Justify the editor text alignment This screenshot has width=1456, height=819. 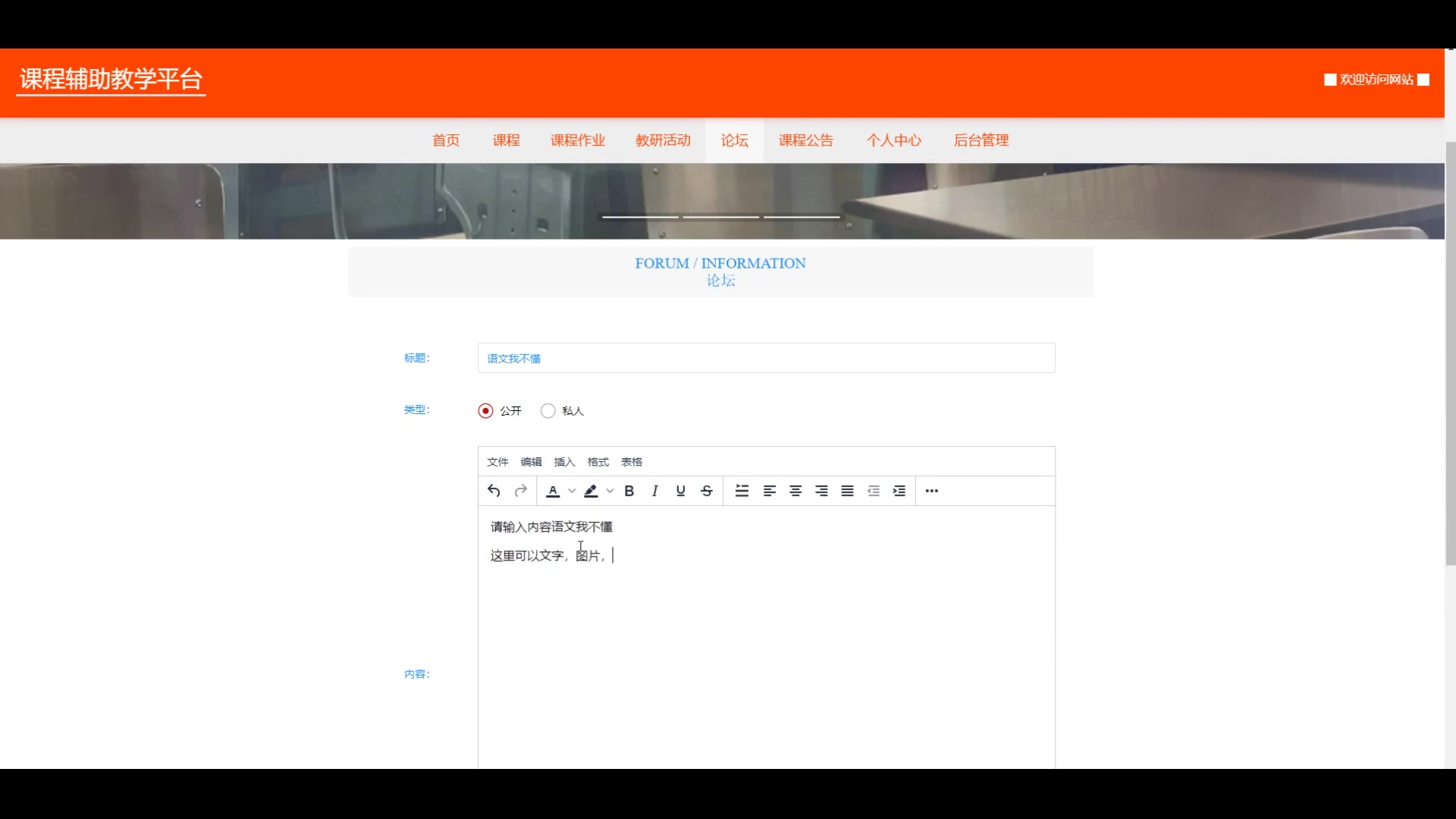[847, 491]
